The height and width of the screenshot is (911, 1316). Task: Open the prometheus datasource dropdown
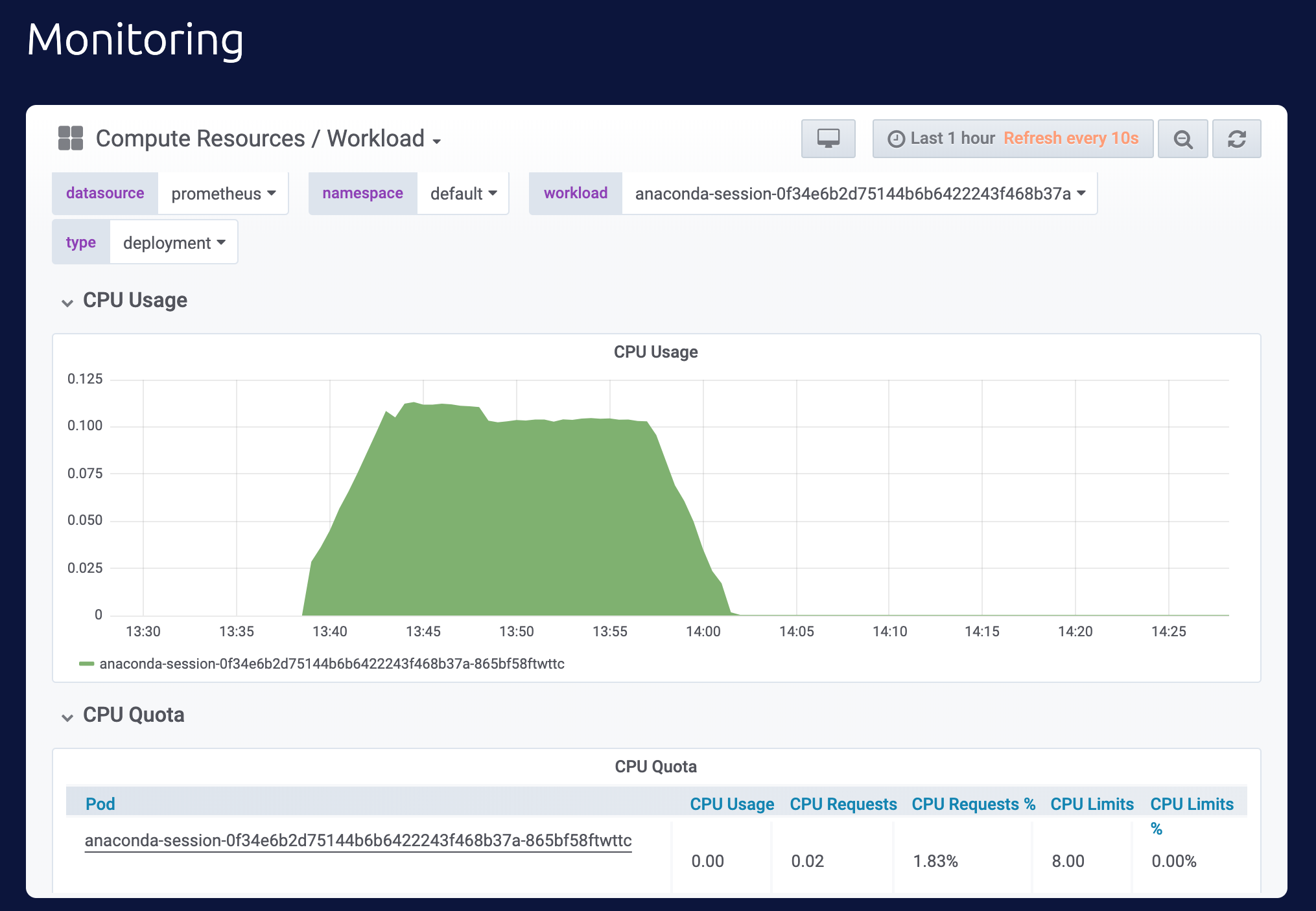tap(223, 194)
